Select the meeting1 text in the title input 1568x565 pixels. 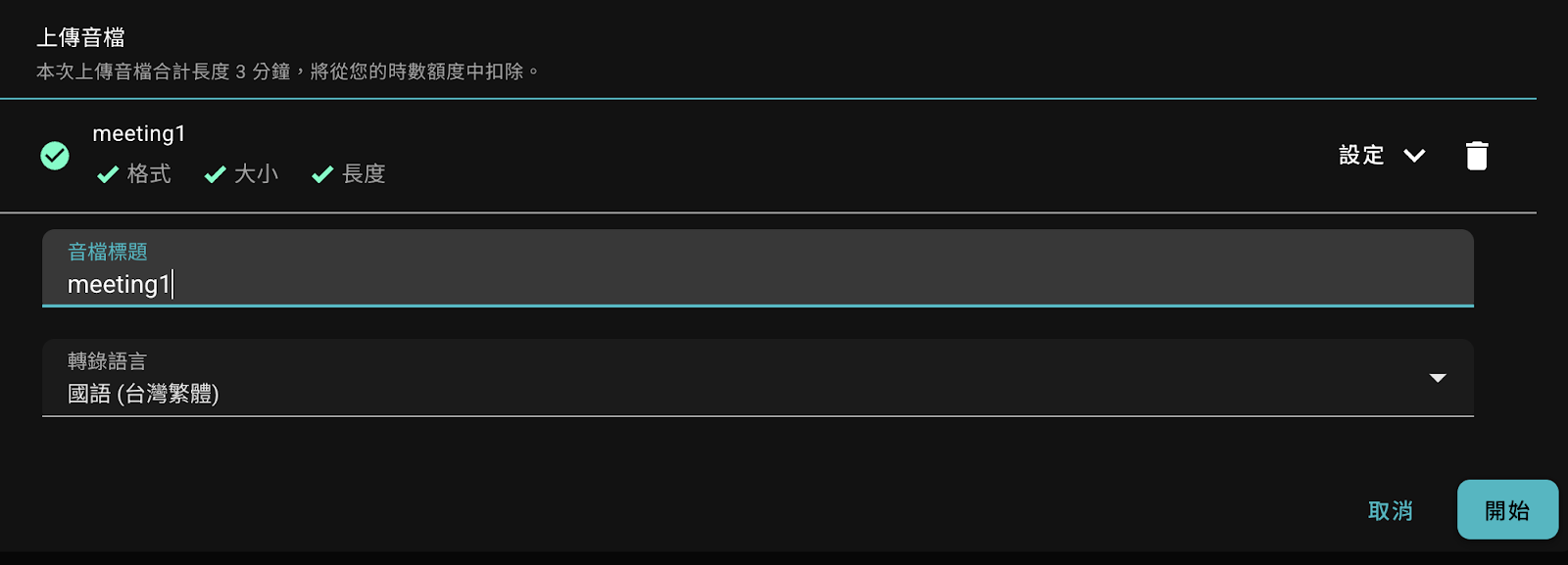[118, 285]
